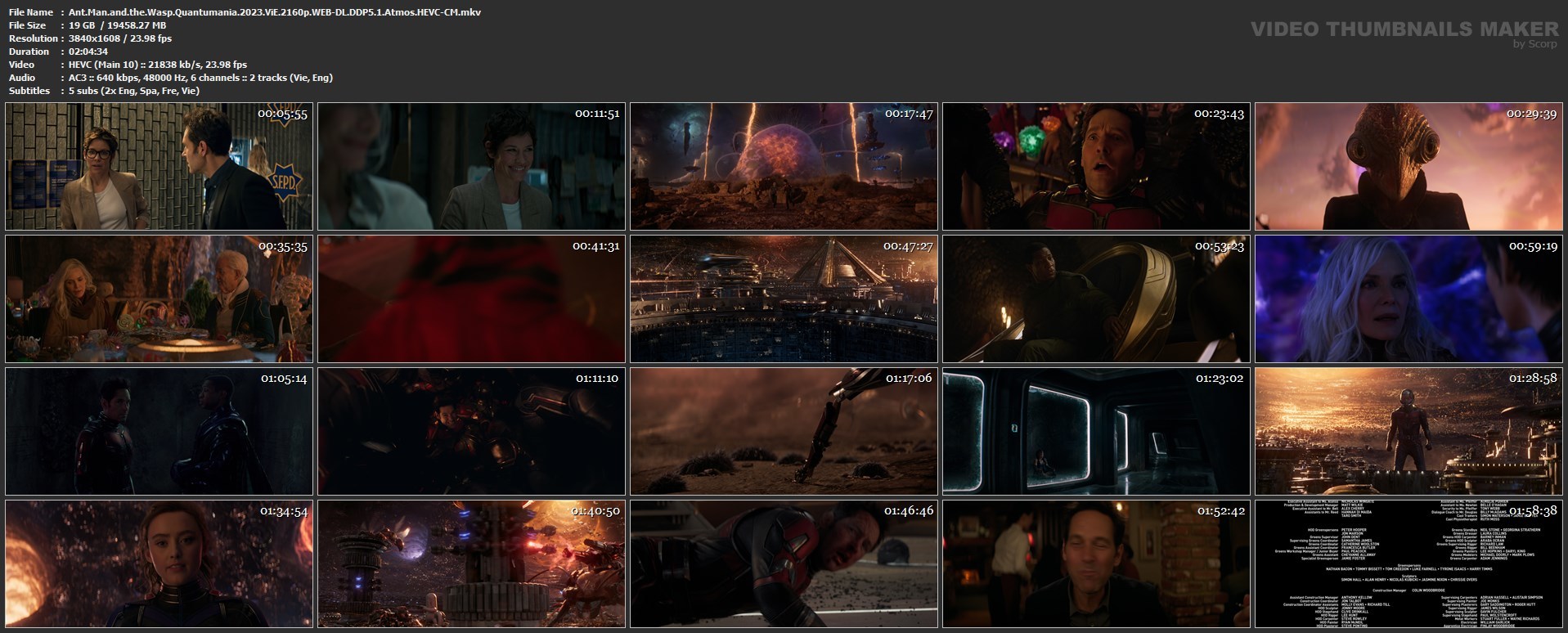The width and height of the screenshot is (1568, 633).
Task: Click the Duration label
Action: pyautogui.click(x=29, y=52)
